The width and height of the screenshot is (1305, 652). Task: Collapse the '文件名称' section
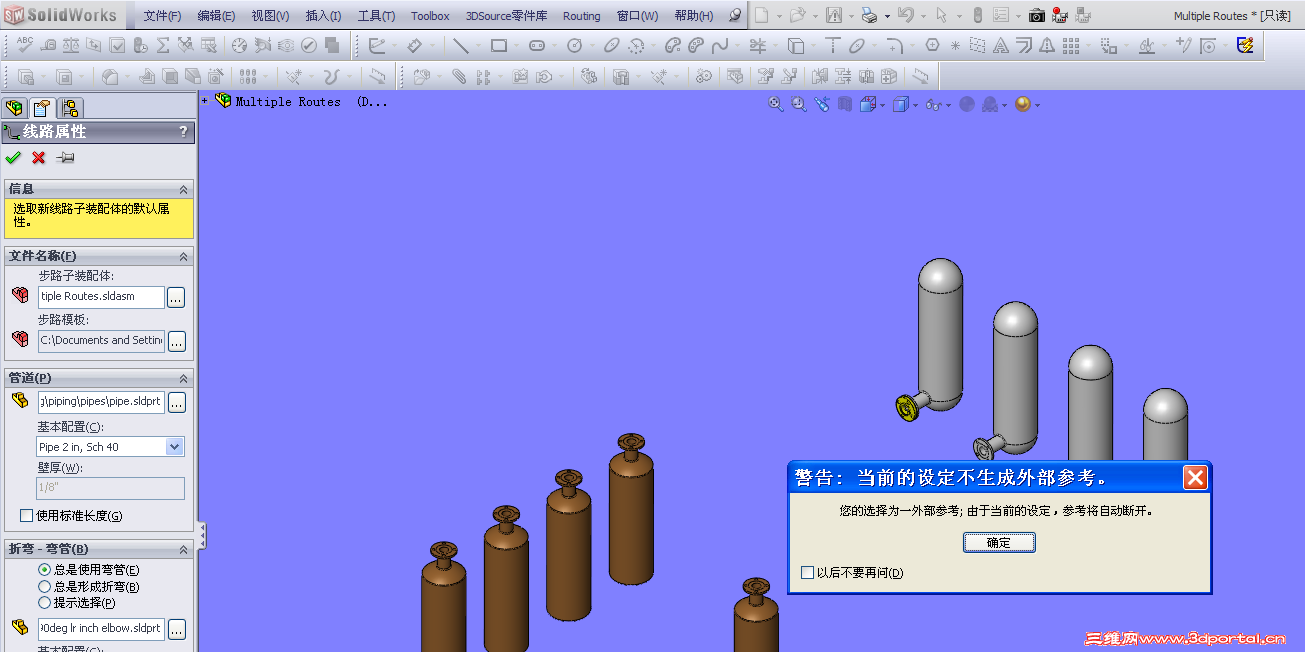tap(183, 257)
